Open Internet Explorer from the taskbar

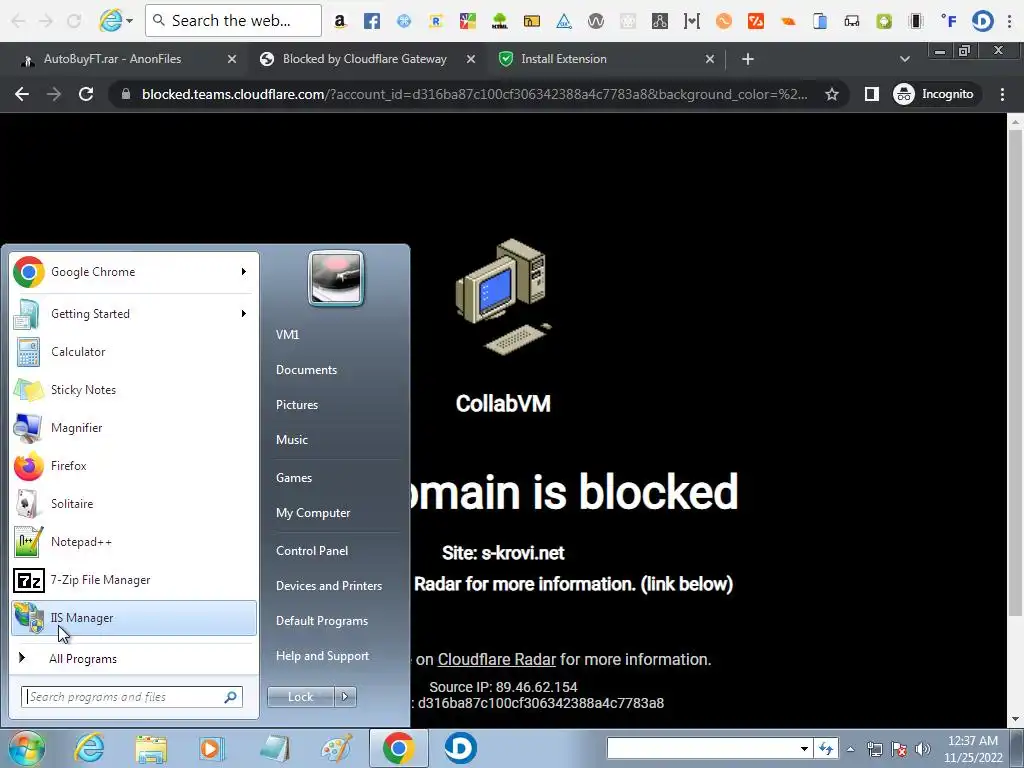click(89, 748)
